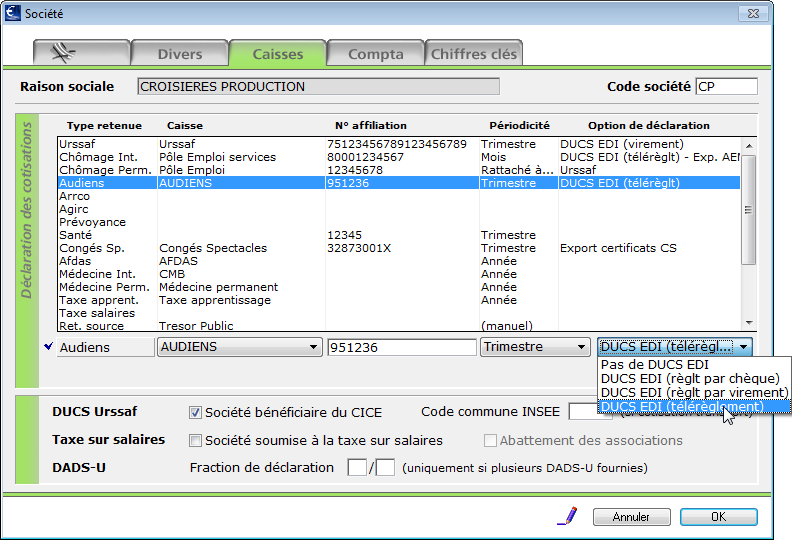Select the Ret. source row
Image resolution: width=792 pixels, height=541 pixels.
pyautogui.click(x=399, y=326)
